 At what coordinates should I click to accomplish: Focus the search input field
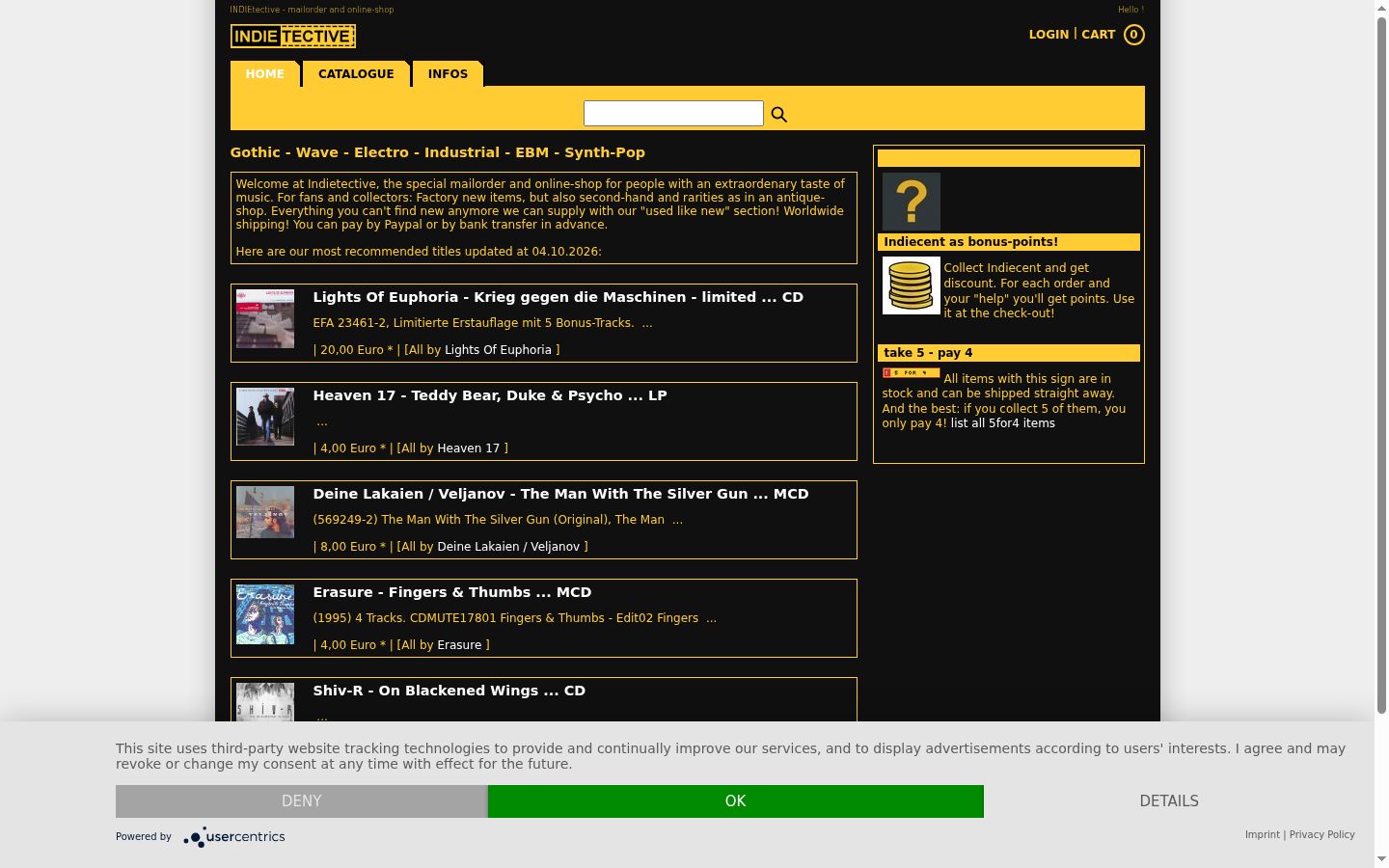(x=673, y=114)
